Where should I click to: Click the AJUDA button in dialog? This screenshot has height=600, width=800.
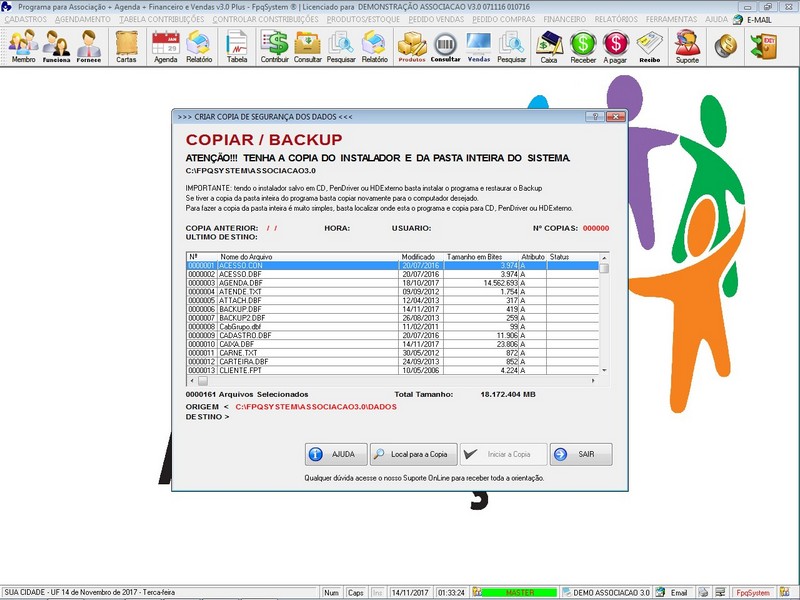336,454
